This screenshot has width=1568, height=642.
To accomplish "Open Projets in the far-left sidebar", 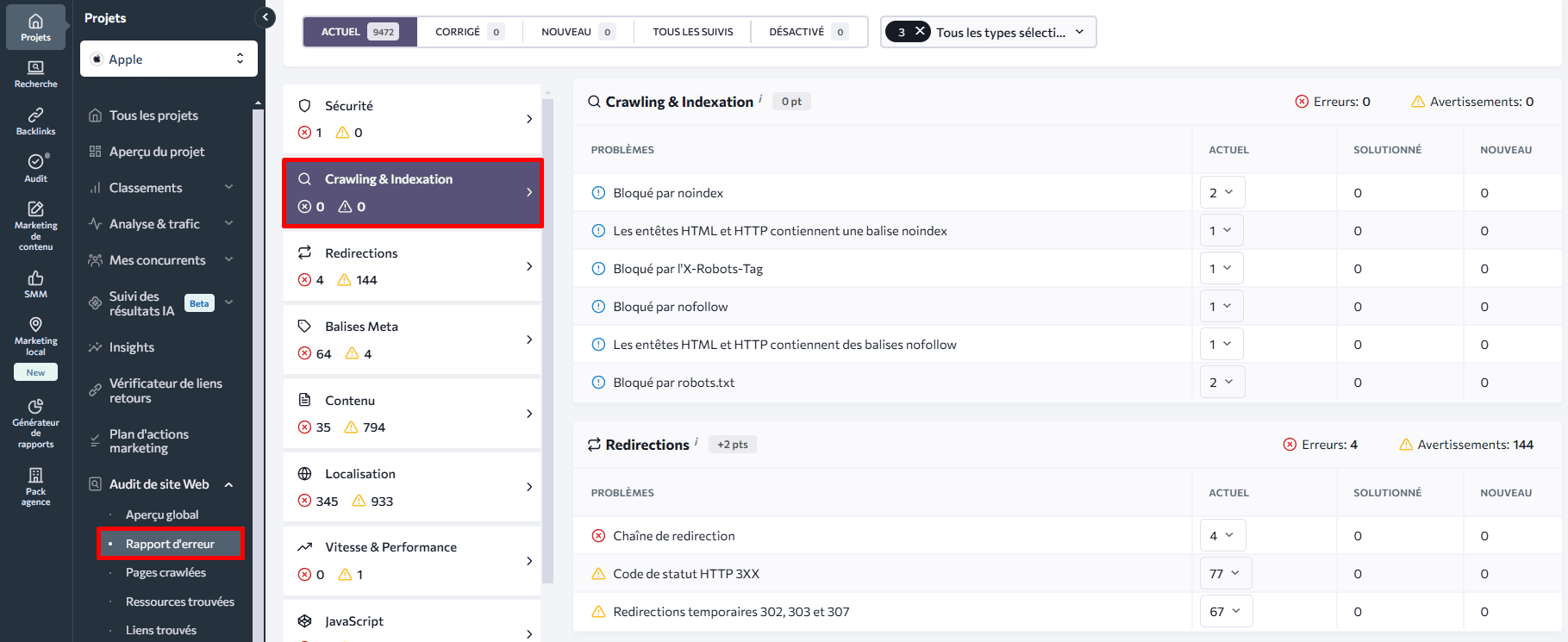I will pyautogui.click(x=35, y=27).
